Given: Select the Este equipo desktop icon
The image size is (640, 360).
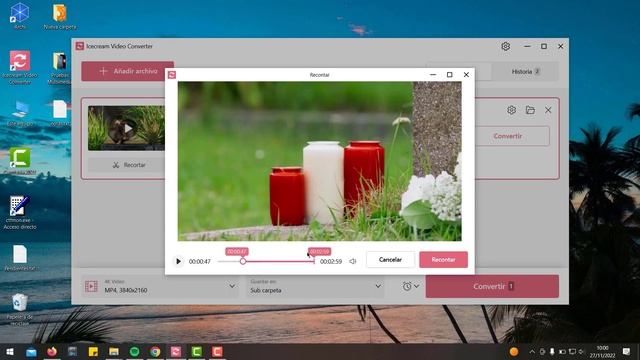Looking at the screenshot, I should (x=20, y=113).
